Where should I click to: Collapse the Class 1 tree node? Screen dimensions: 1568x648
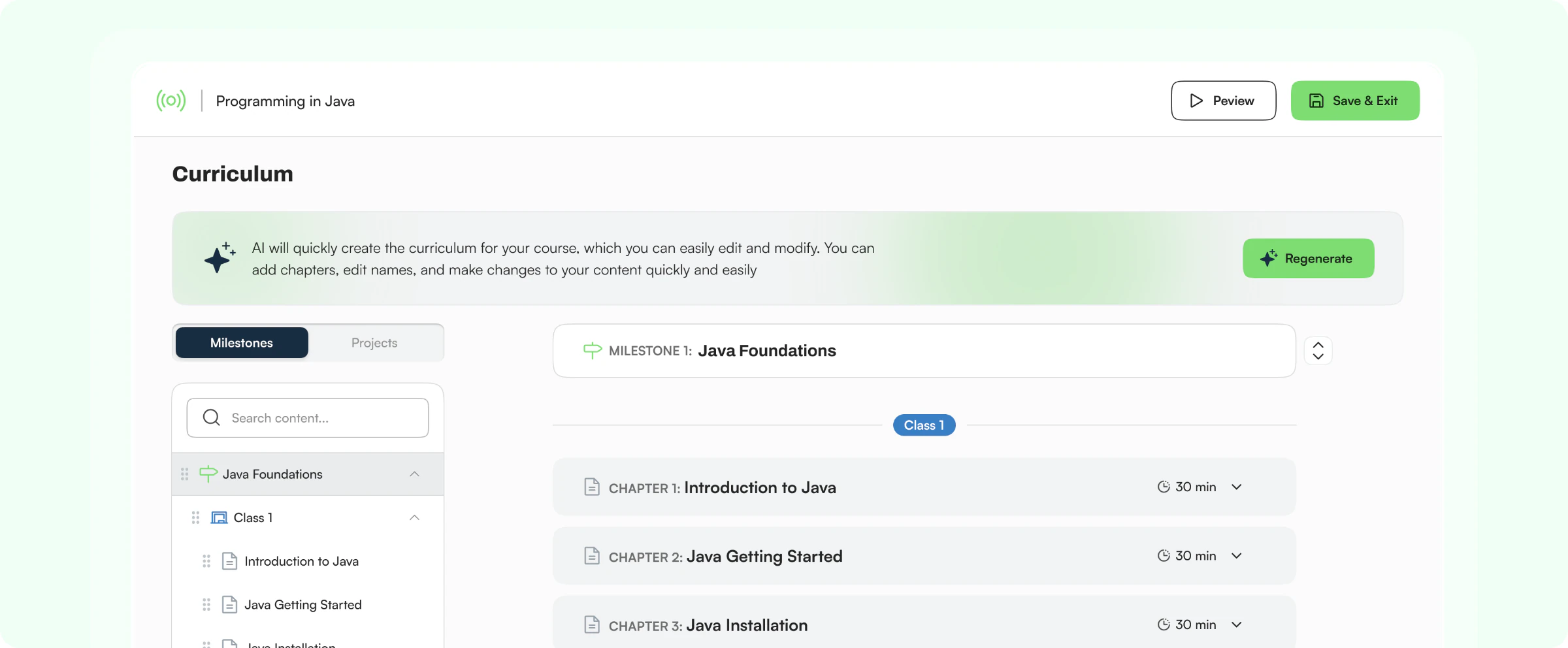coord(414,517)
